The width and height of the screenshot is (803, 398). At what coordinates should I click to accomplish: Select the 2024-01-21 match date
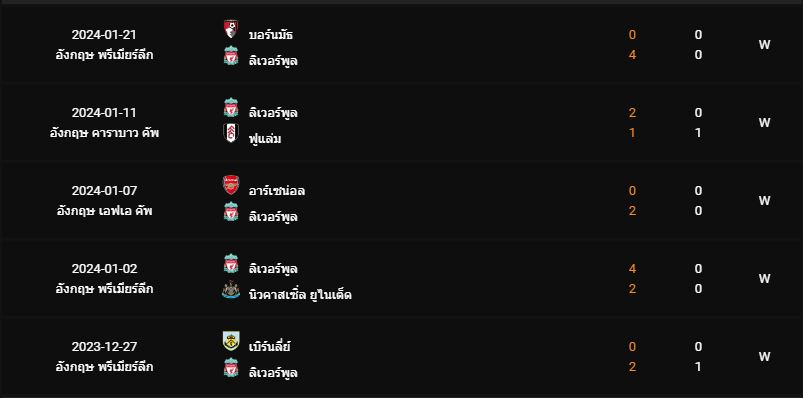[x=104, y=35]
